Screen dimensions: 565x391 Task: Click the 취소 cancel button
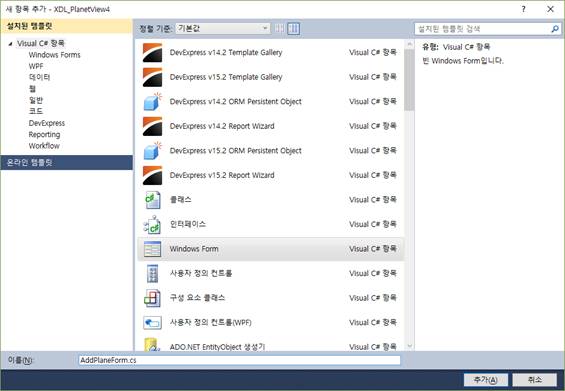pyautogui.click(x=534, y=379)
